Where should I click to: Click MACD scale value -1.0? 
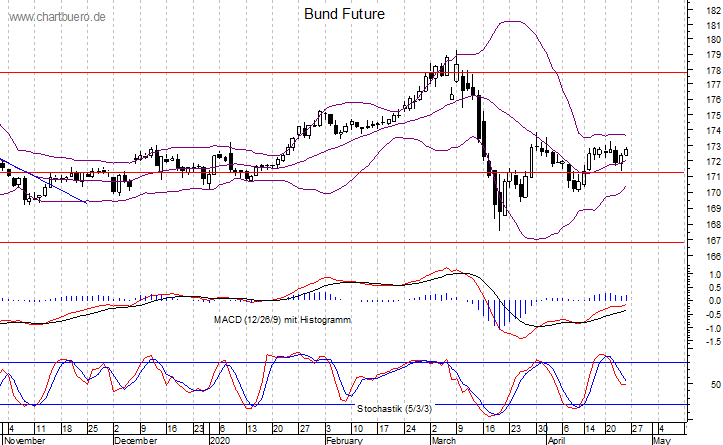click(x=714, y=329)
